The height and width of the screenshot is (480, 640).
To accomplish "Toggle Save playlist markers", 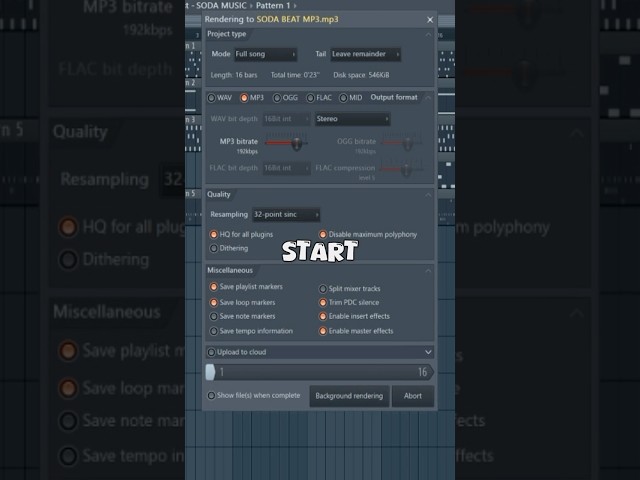I will click(x=213, y=287).
